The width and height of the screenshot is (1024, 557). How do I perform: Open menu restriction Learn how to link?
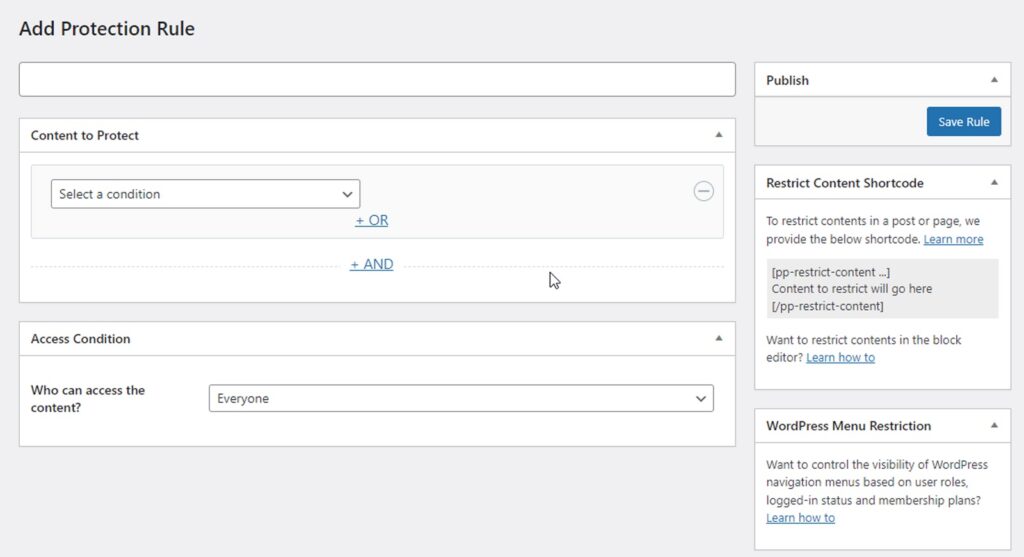pos(800,518)
